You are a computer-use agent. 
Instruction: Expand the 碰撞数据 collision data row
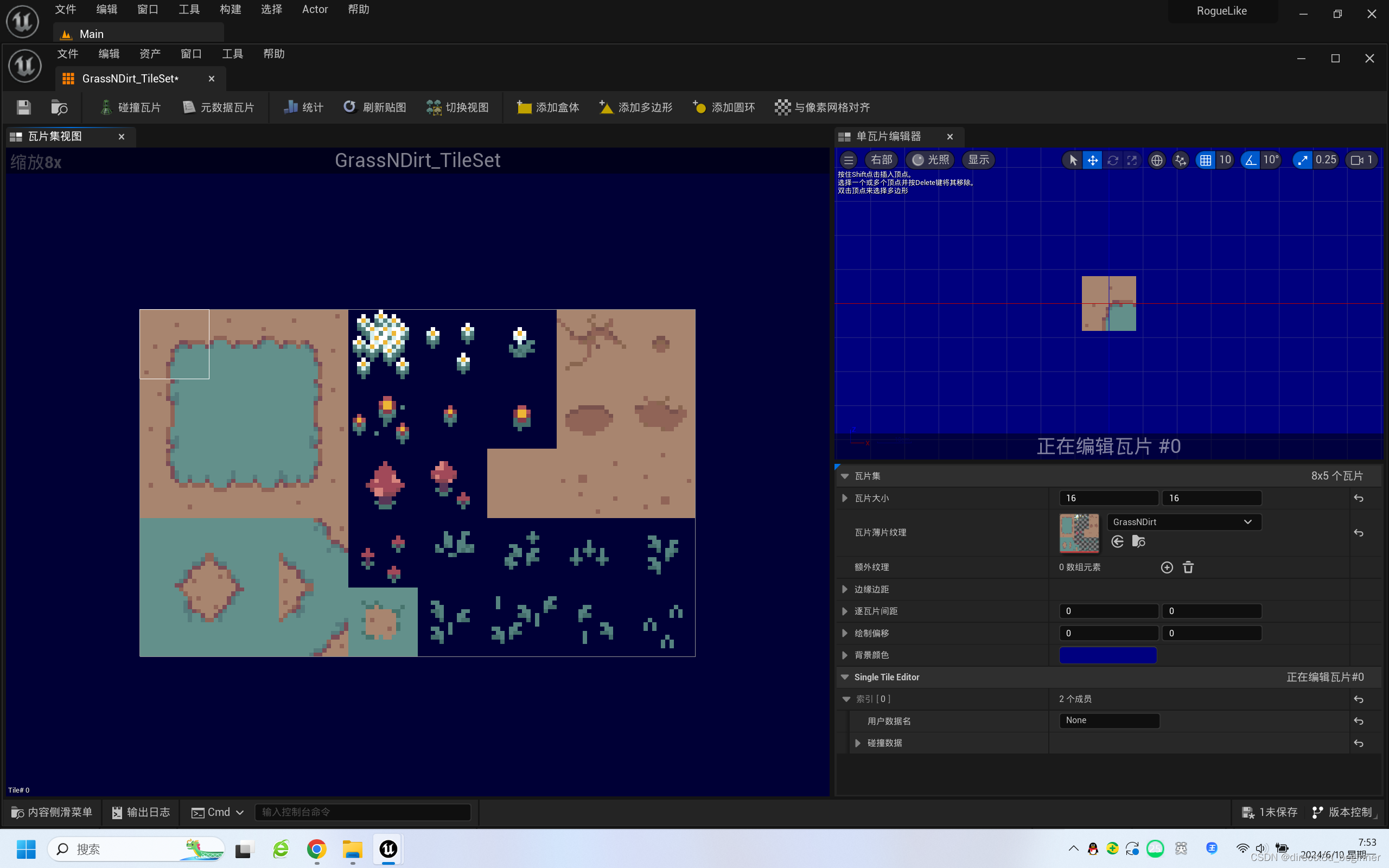(x=857, y=743)
